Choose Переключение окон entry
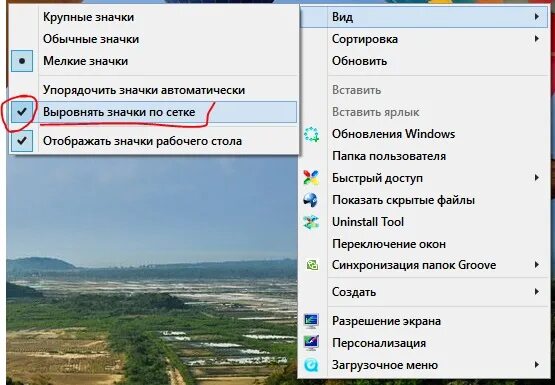Screen dimensions: 555x385 [x=425, y=244]
